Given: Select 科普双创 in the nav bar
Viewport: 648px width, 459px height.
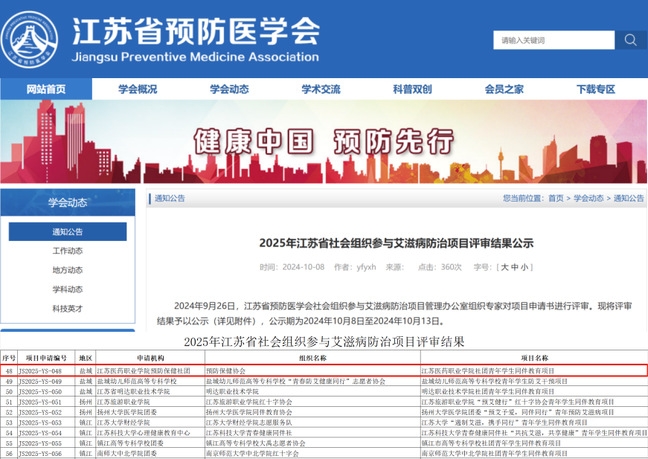Looking at the screenshot, I should pyautogui.click(x=412, y=89).
